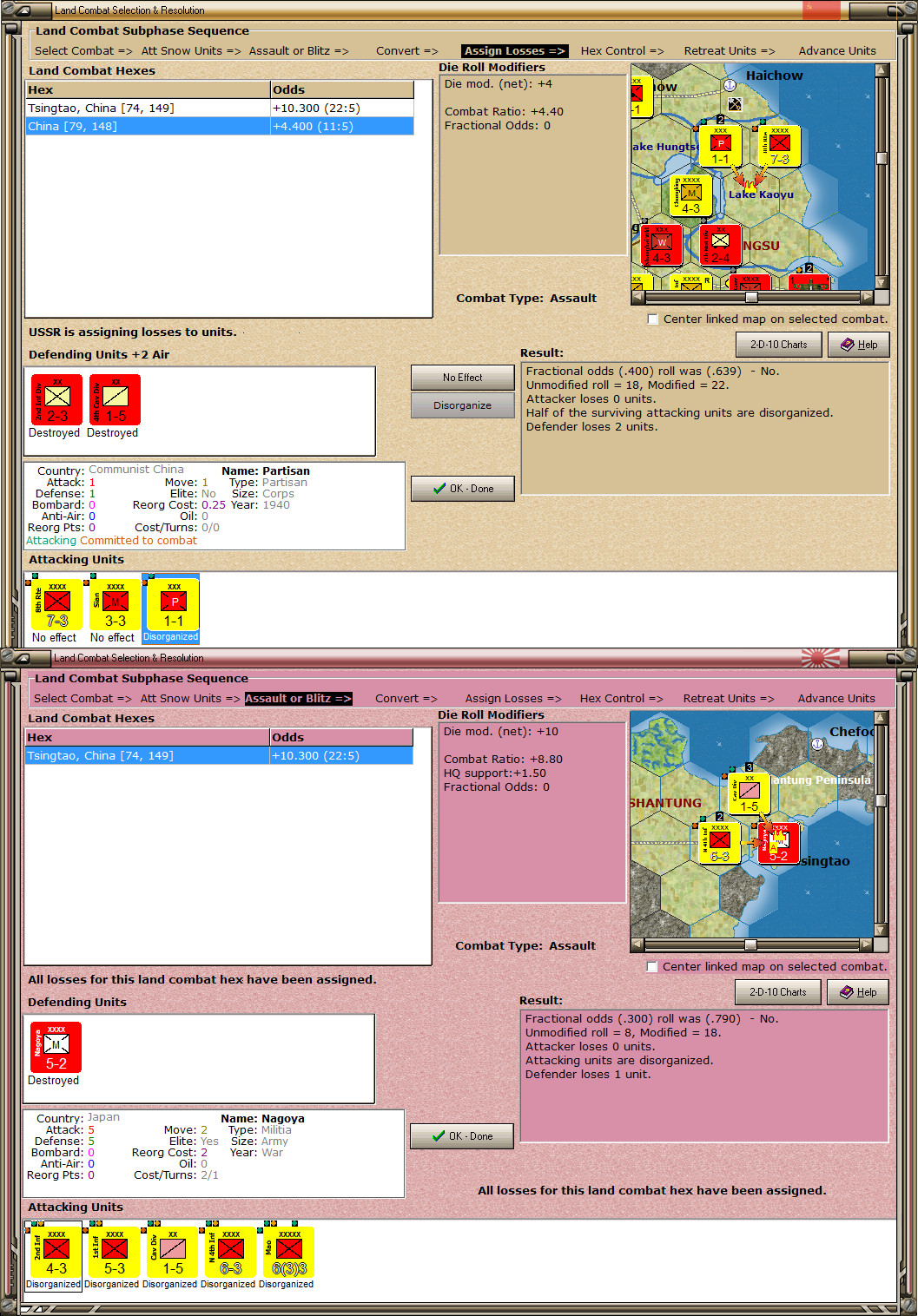This screenshot has height=1316, width=918.
Task: Click the Disorganize button
Action: pyautogui.click(x=462, y=405)
